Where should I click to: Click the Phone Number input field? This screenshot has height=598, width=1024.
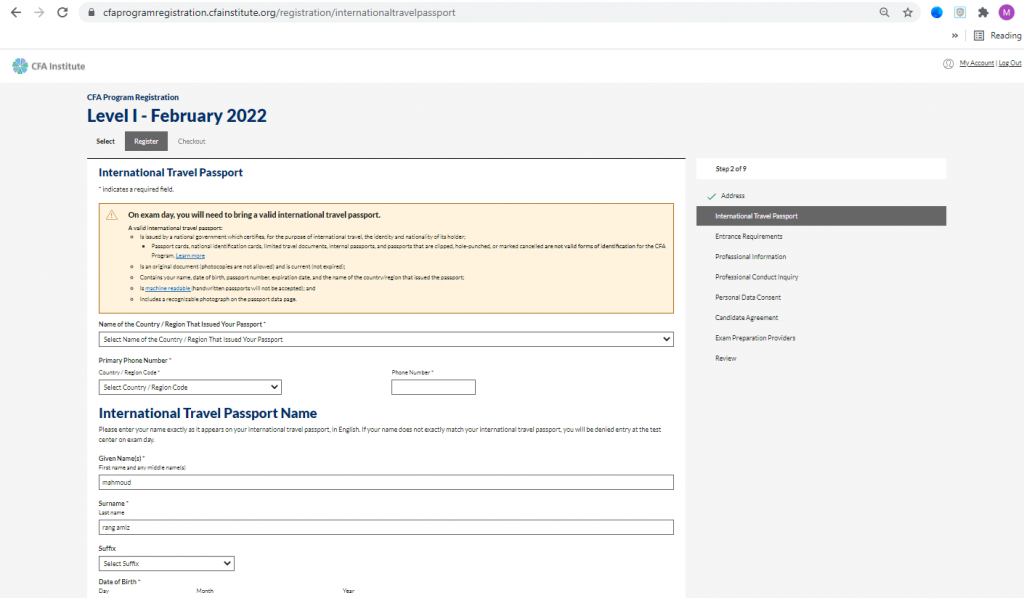click(433, 387)
